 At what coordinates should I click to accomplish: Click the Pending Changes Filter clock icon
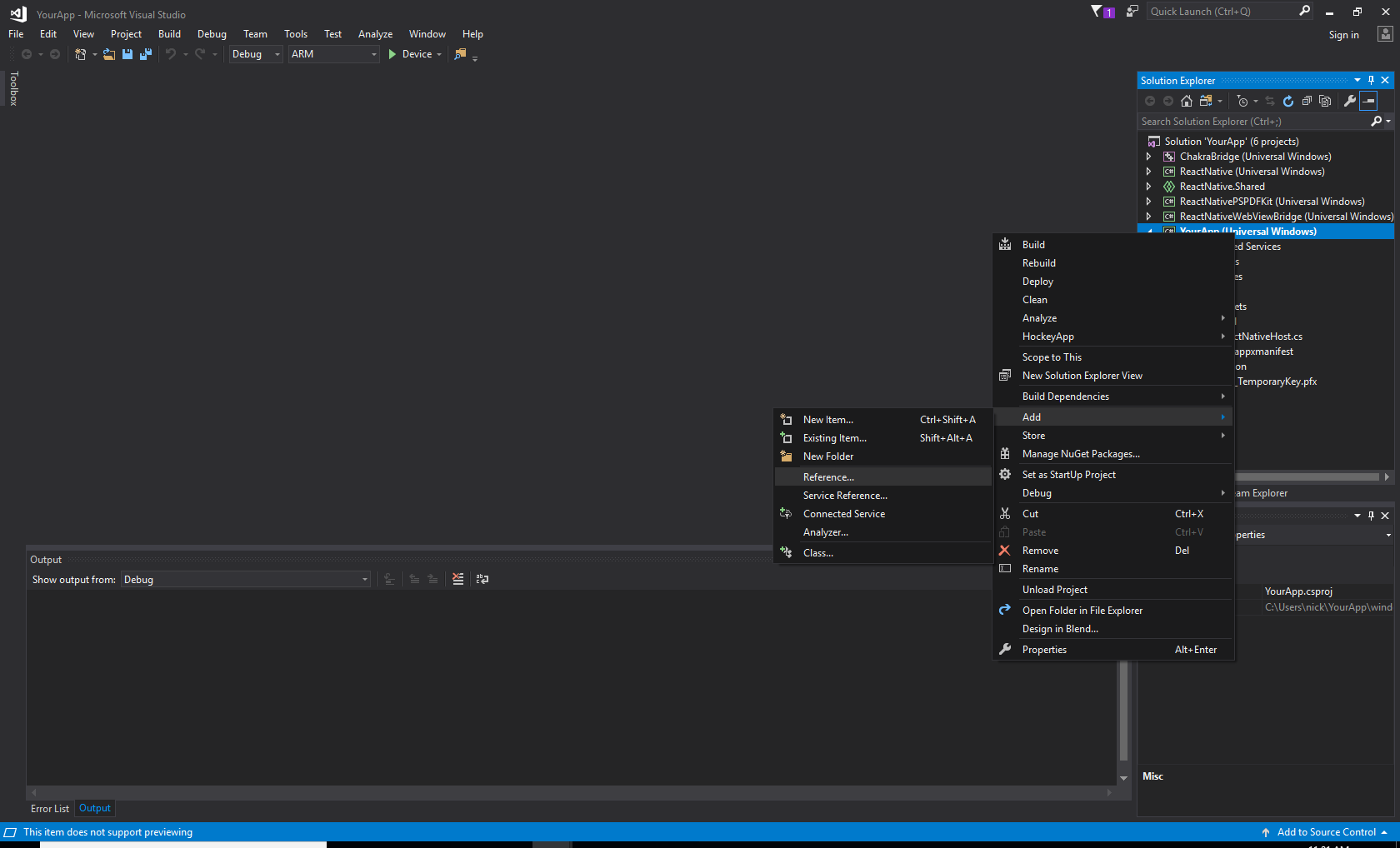(x=1242, y=101)
